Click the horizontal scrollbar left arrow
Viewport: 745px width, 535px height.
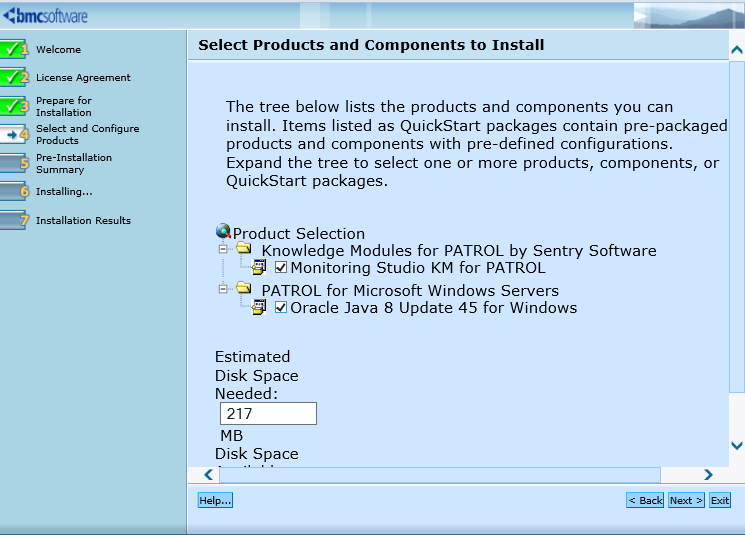(x=208, y=474)
